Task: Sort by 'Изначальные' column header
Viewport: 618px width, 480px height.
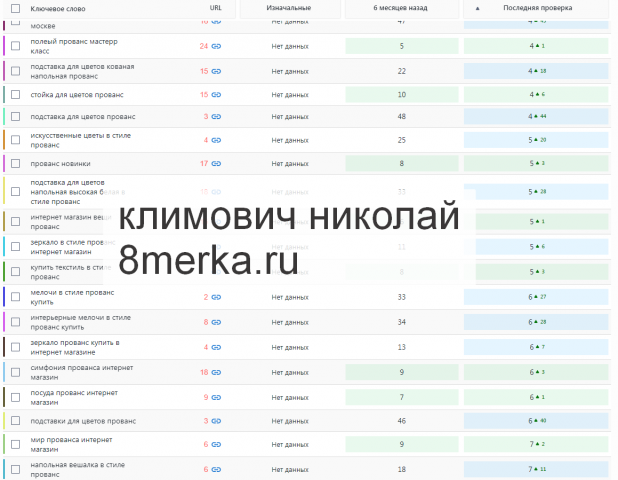Action: pos(289,8)
